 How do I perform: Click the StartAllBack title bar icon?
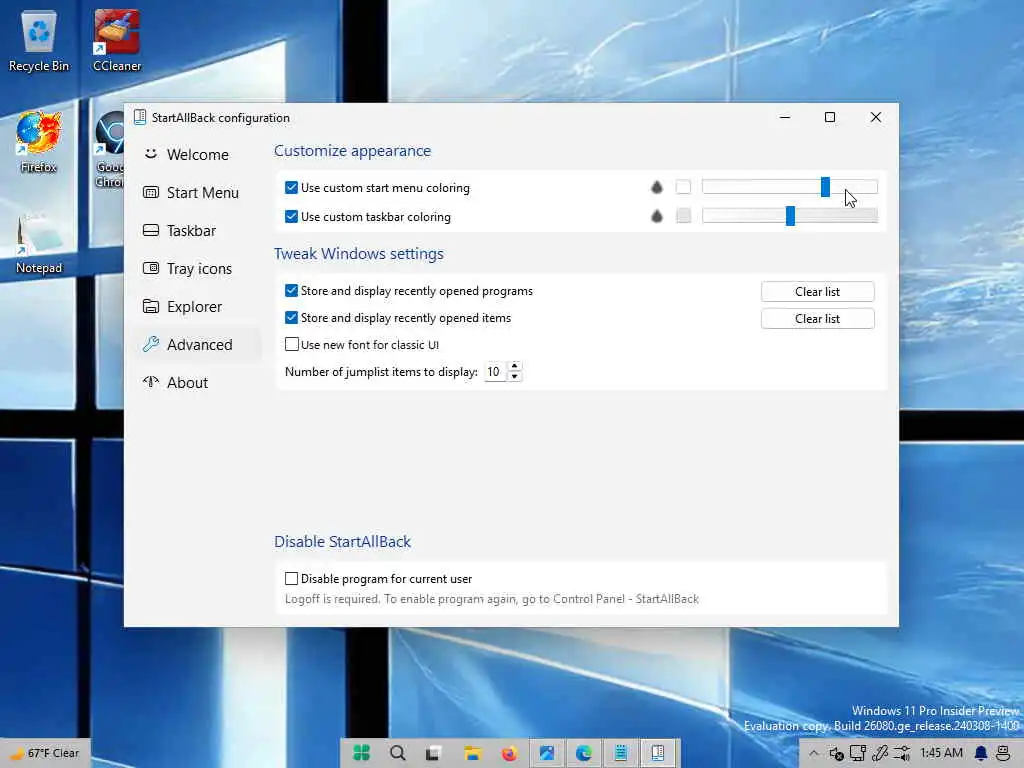[x=140, y=118]
